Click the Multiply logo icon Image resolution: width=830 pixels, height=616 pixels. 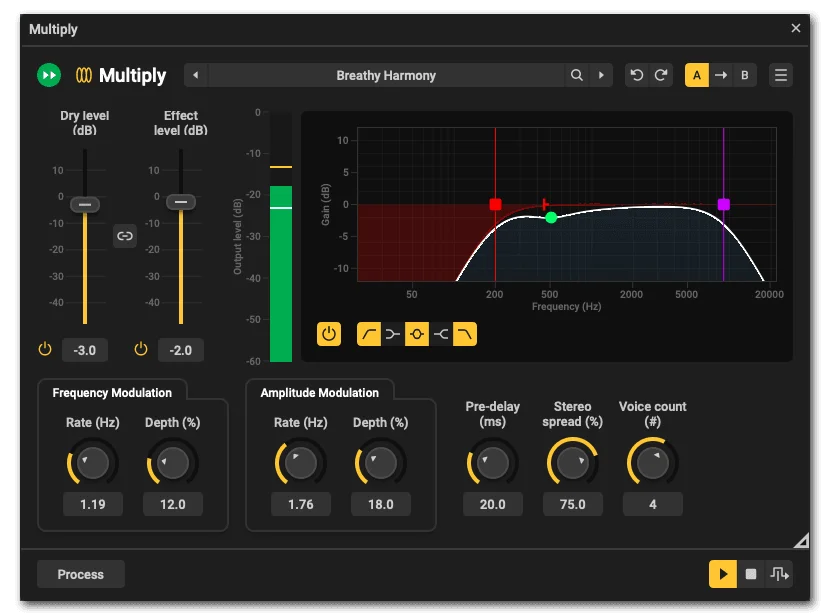coord(84,75)
